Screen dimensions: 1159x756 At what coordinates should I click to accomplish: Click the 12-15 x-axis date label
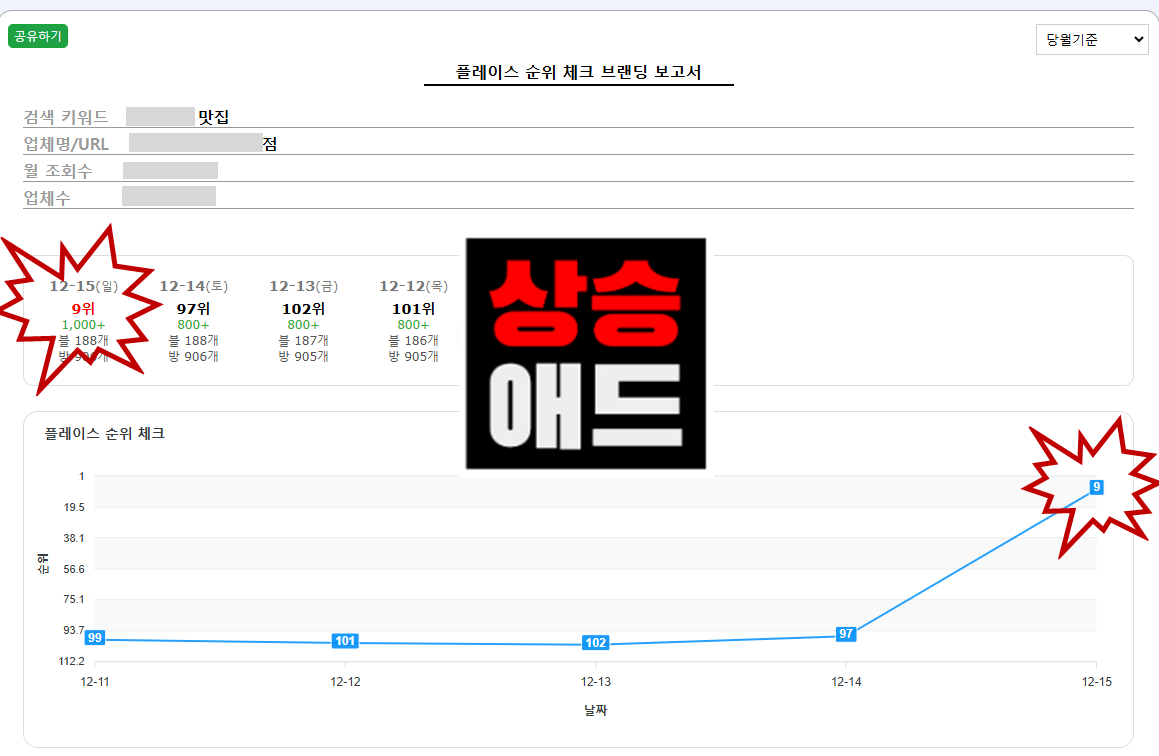pos(1097,681)
